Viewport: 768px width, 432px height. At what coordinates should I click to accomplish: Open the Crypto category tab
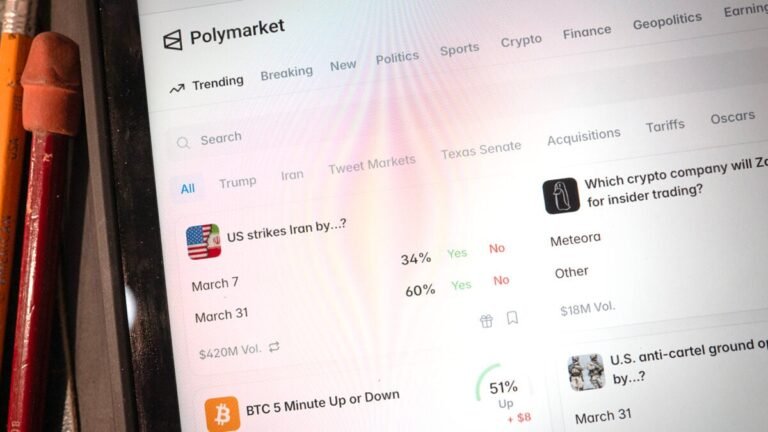(x=521, y=41)
